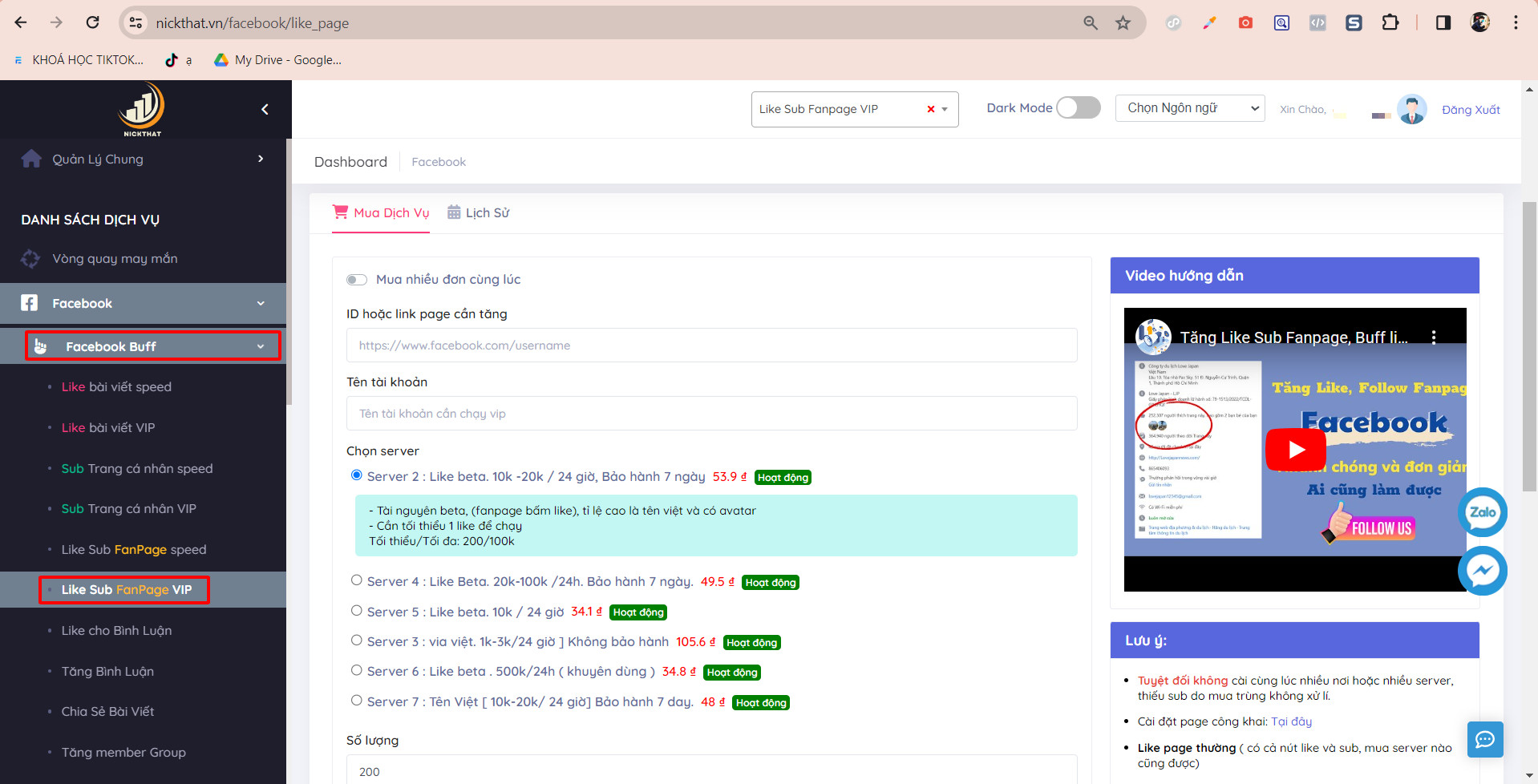Image resolution: width=1538 pixels, height=784 pixels.
Task: Click Đăng Xuất logout link
Action: click(1471, 110)
